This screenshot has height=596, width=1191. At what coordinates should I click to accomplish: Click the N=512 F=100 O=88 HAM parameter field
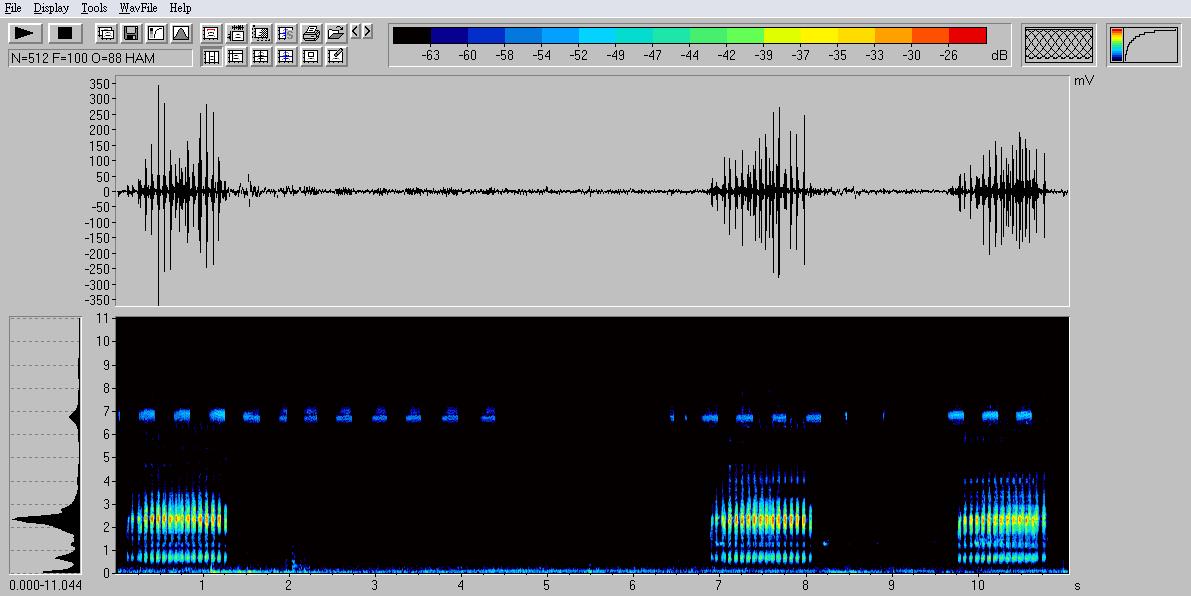pos(100,58)
